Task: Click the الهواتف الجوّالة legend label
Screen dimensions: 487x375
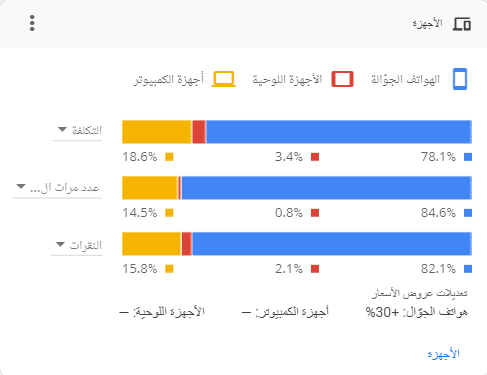Action: click(405, 79)
